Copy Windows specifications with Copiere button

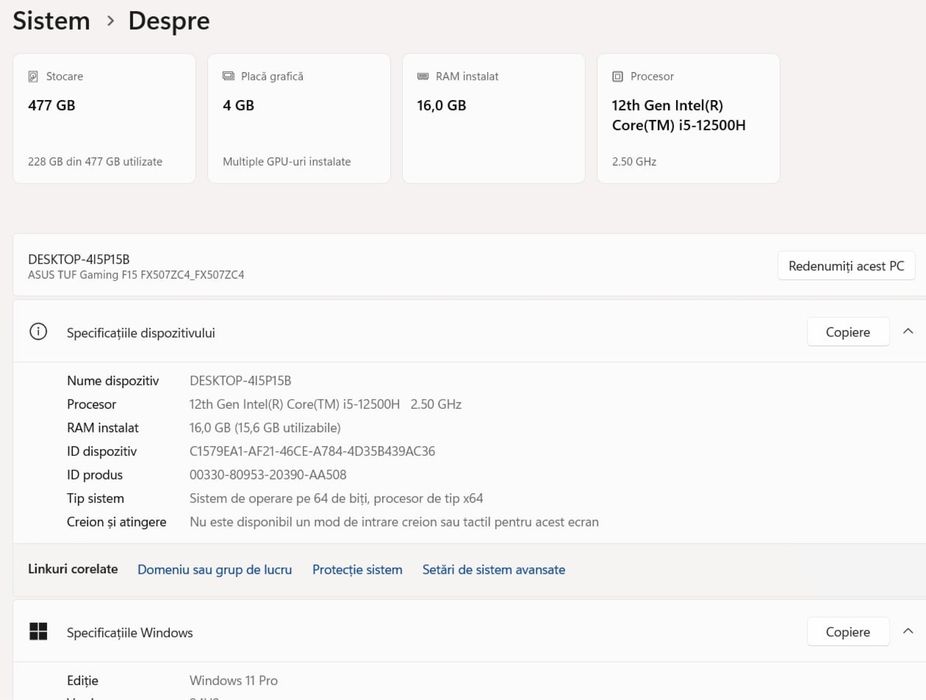pos(848,632)
